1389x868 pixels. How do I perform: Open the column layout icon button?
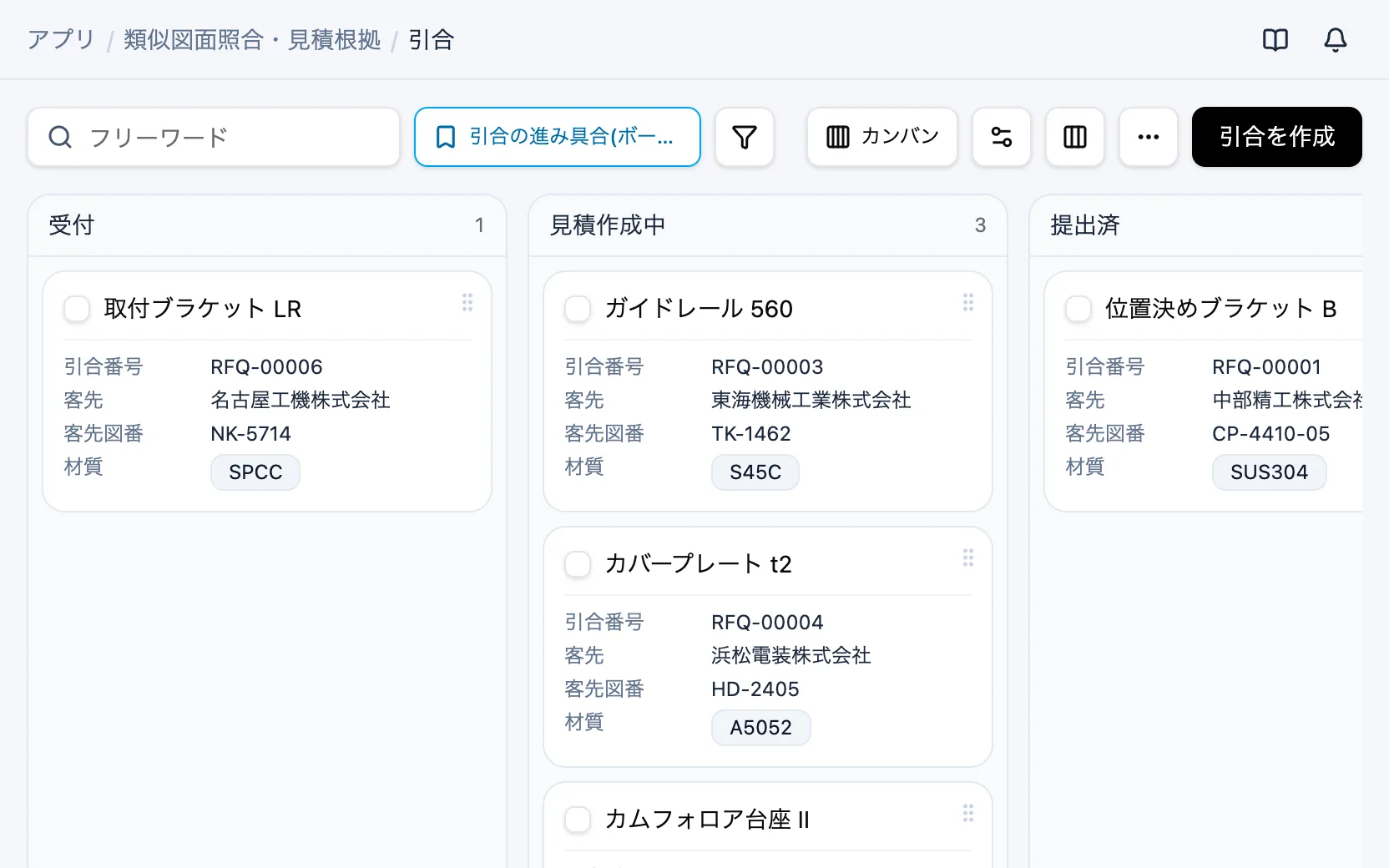coord(1075,137)
